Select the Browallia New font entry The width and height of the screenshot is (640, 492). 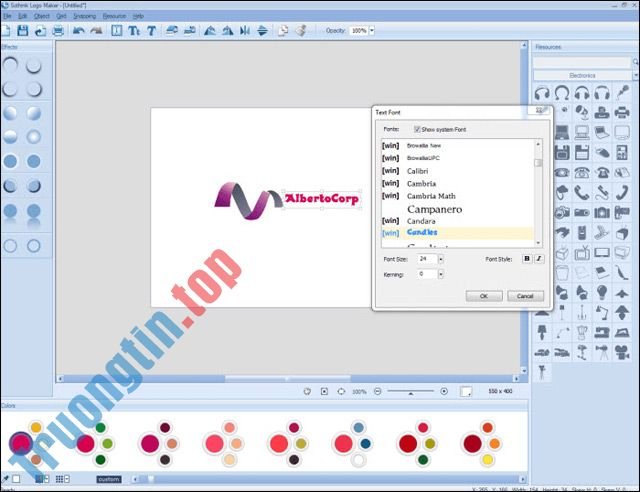pyautogui.click(x=457, y=146)
